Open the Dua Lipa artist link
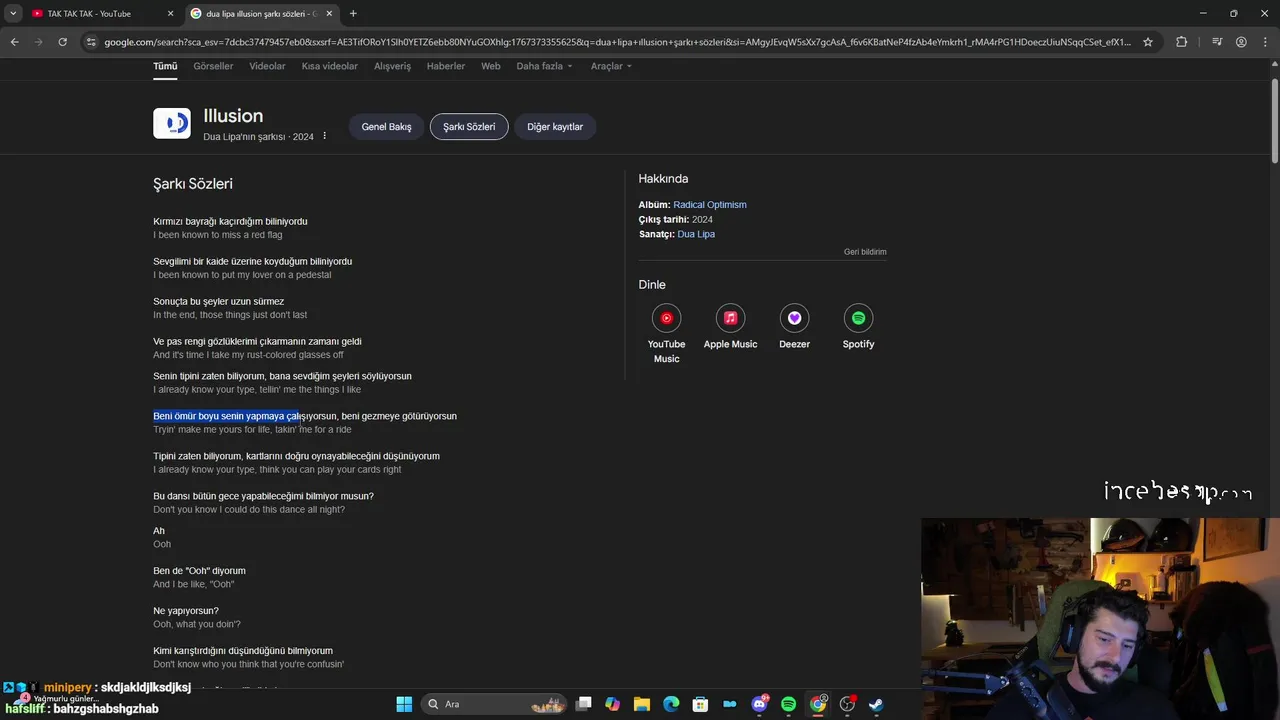 pyautogui.click(x=696, y=234)
